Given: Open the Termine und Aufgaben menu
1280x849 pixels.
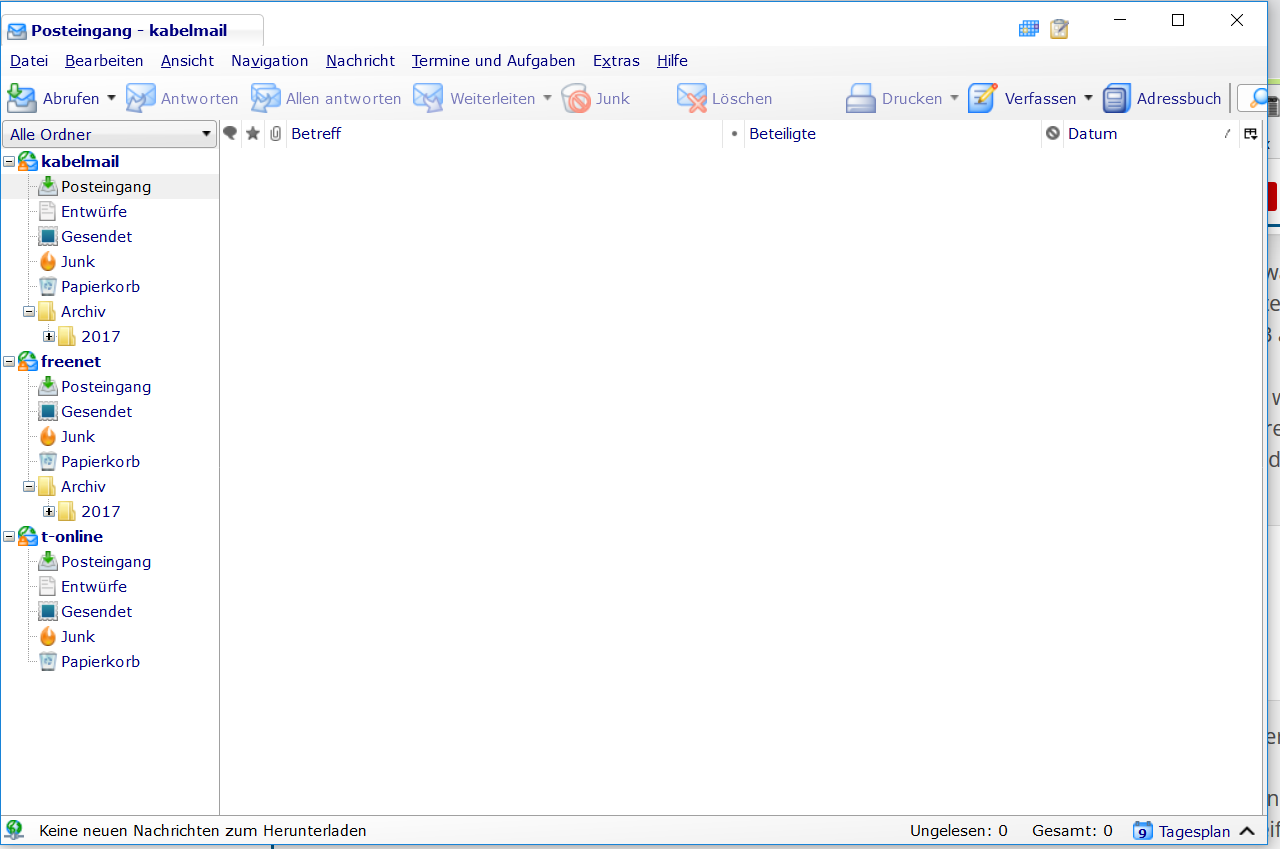Looking at the screenshot, I should (493, 61).
